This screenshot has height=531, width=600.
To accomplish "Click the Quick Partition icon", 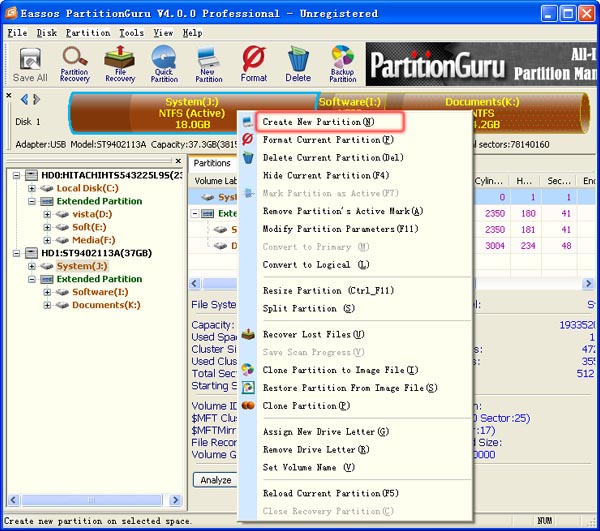I will (164, 64).
